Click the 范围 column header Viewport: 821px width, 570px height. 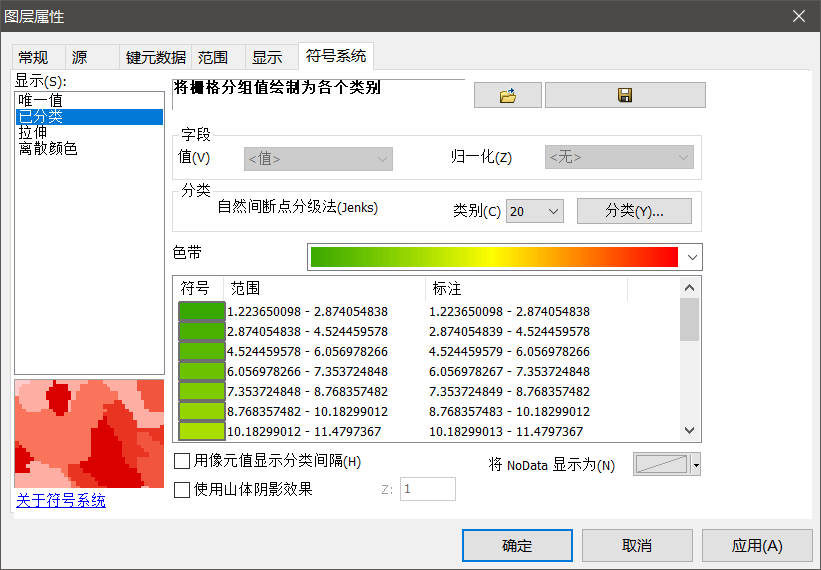325,288
